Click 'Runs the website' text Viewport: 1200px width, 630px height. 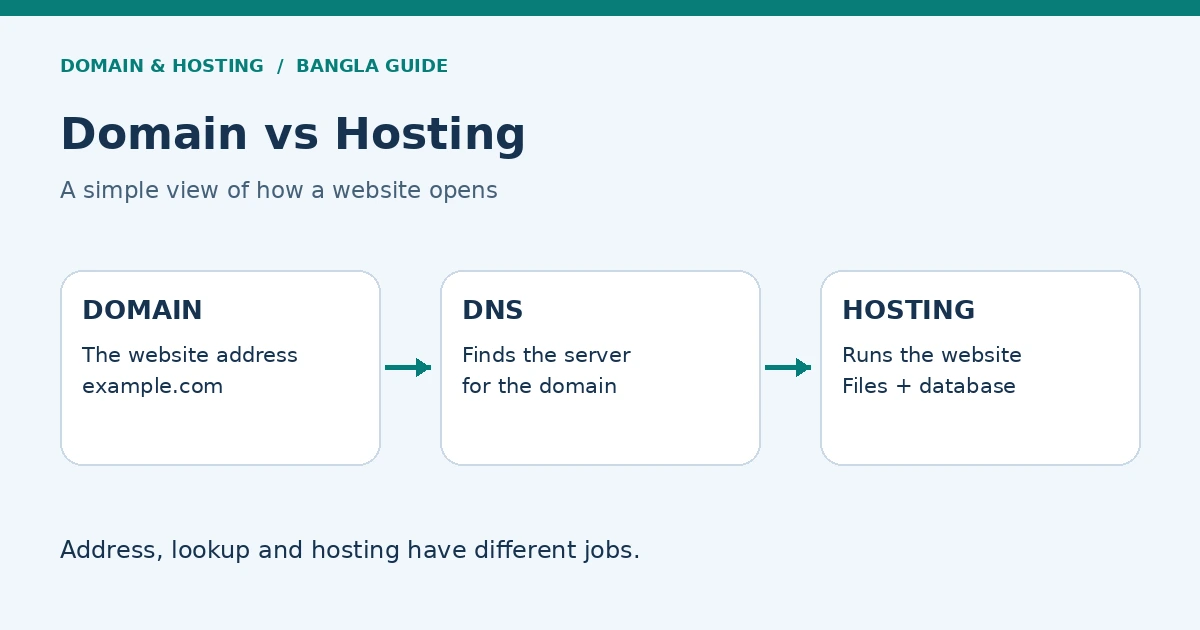932,355
